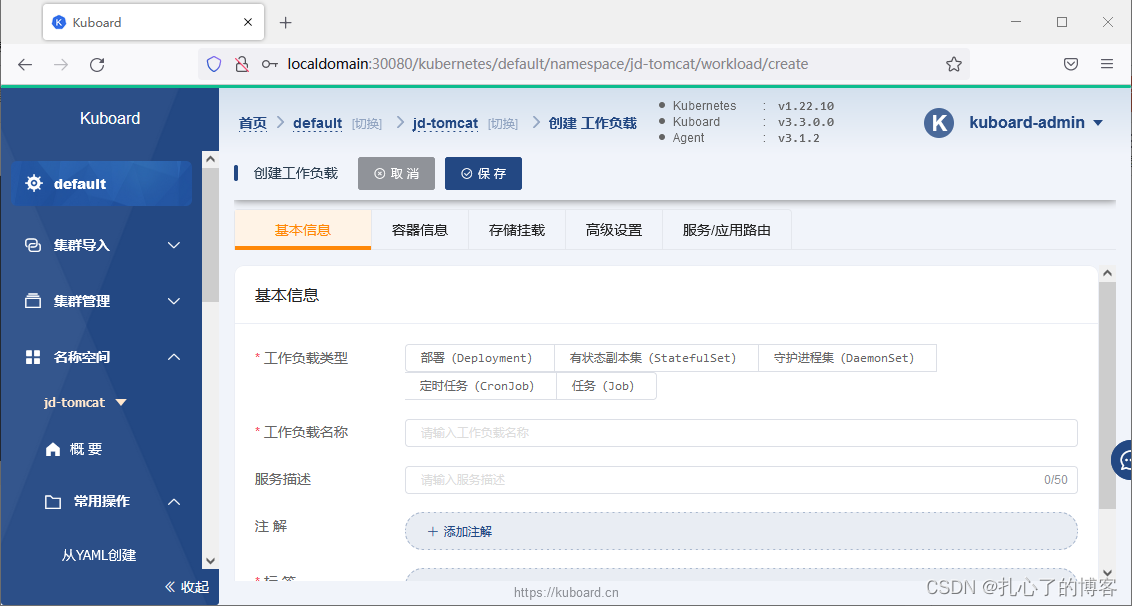
Task: Select the 常用操作 folder icon
Action: pos(52,501)
